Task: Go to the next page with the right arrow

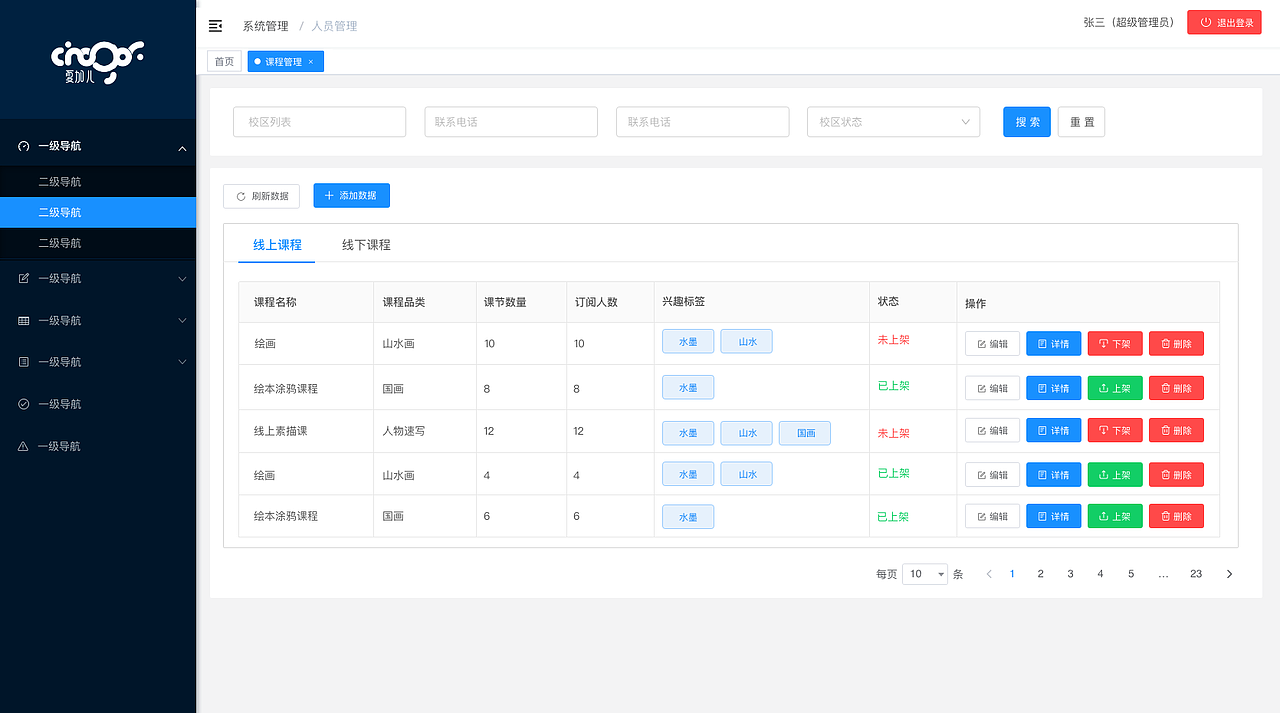Action: (1229, 574)
